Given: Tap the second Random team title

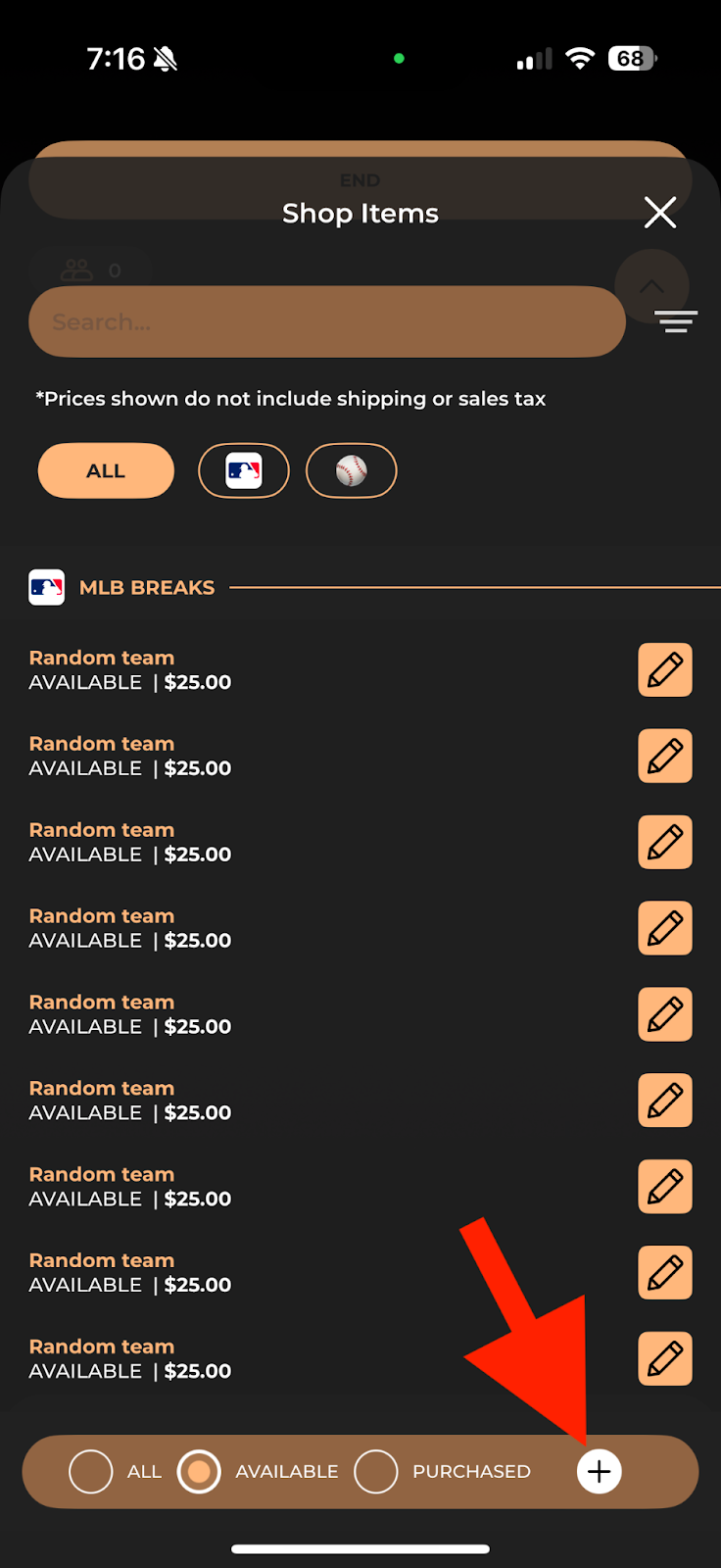Looking at the screenshot, I should pos(102,744).
